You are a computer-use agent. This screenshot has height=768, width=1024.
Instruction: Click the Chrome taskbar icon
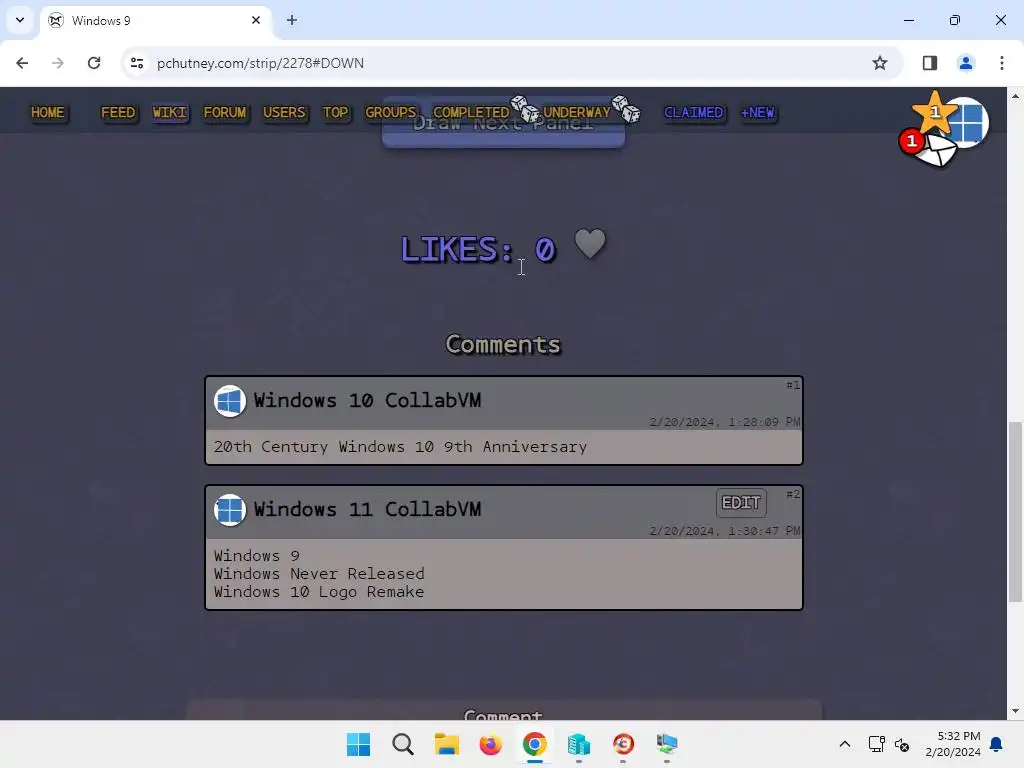click(x=534, y=744)
